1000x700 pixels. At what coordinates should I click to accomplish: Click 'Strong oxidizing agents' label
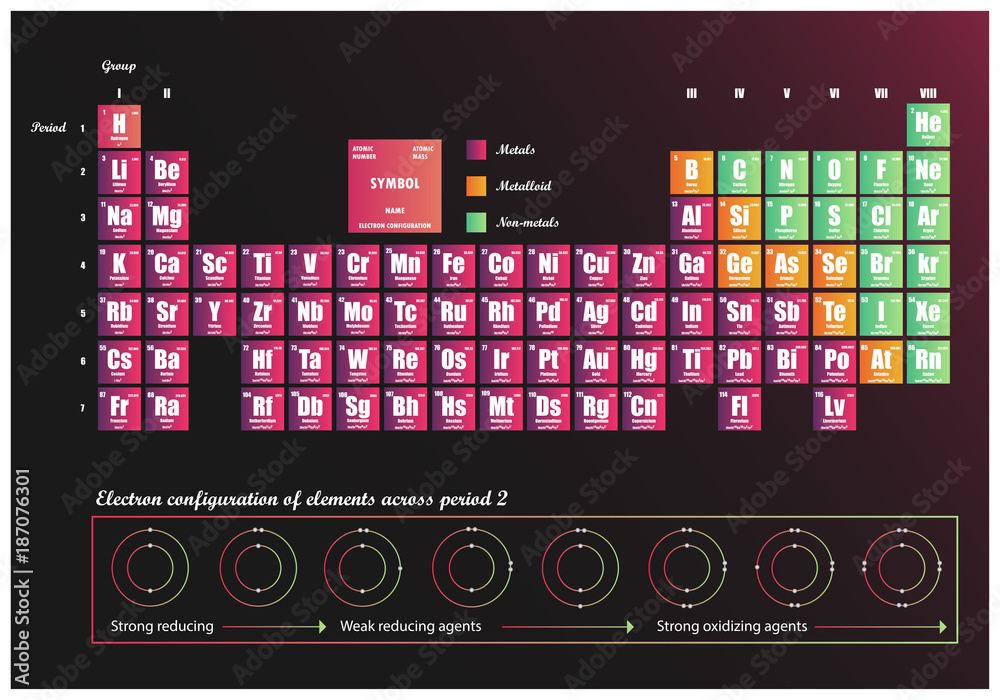pos(732,626)
